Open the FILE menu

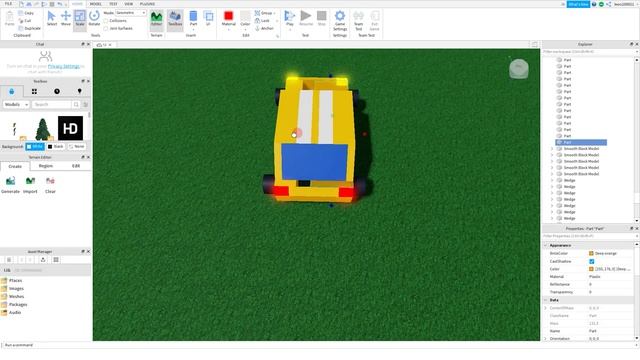[x=8, y=4]
